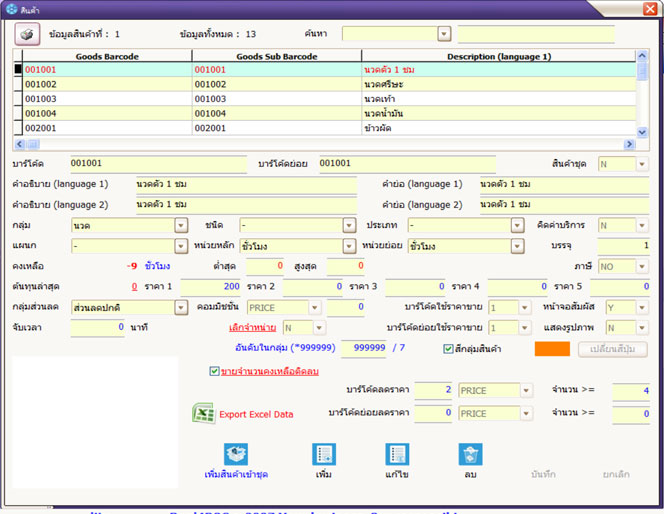Click the printer icon at top left

pyautogui.click(x=25, y=33)
